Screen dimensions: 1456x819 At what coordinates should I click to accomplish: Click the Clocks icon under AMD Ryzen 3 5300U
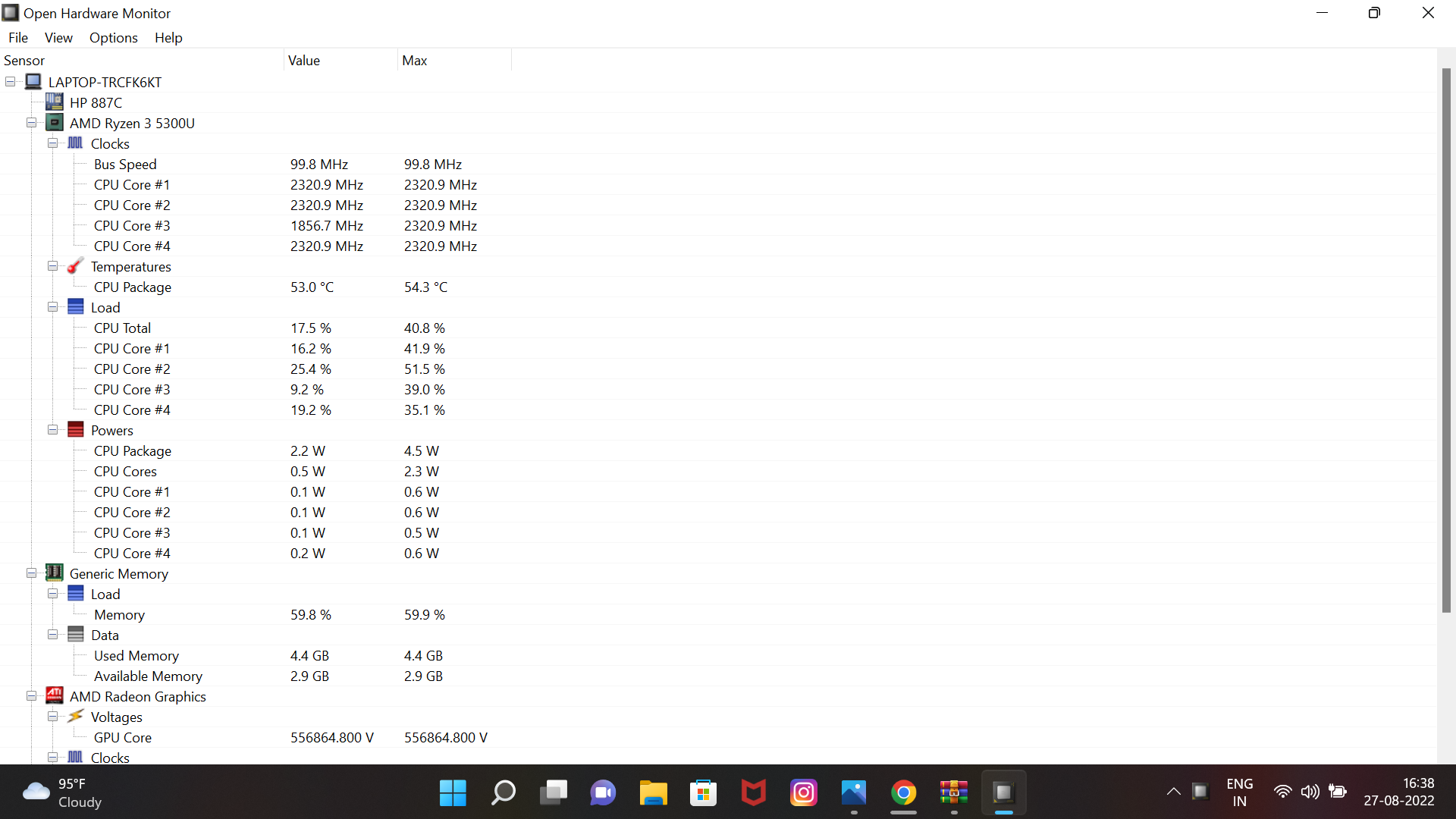75,143
